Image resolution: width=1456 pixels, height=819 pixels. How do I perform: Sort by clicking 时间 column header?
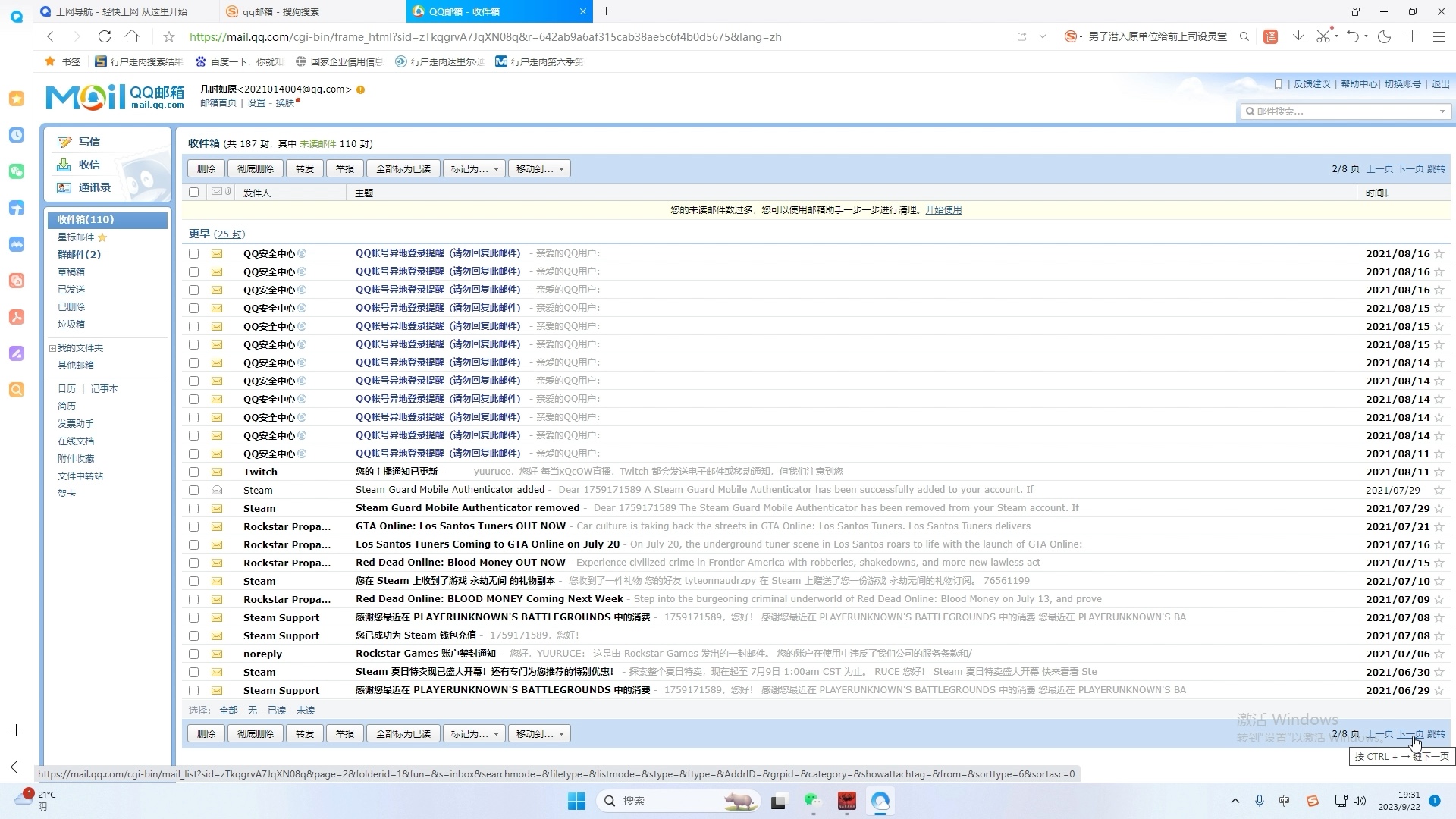tap(1376, 193)
